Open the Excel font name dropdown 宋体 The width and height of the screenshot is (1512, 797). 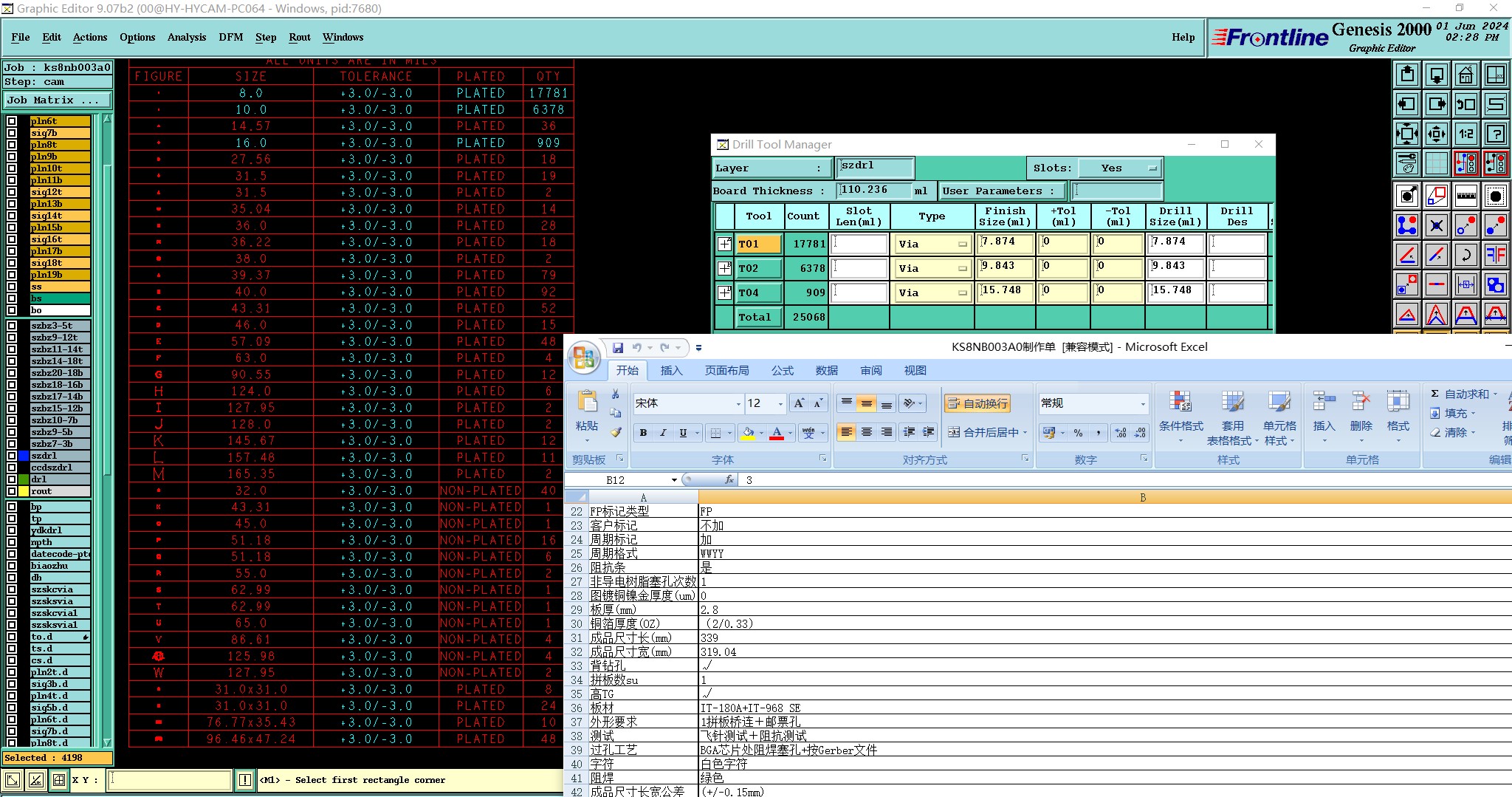738,403
